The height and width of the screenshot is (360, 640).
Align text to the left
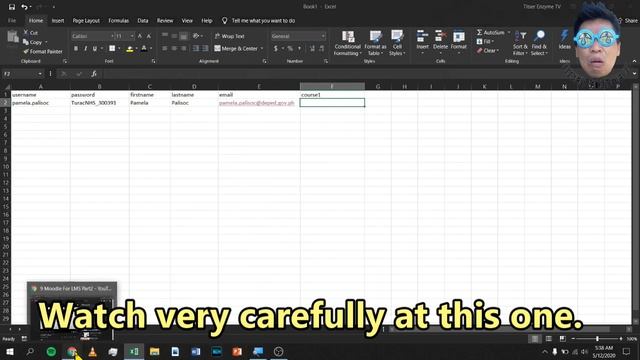tap(165, 49)
